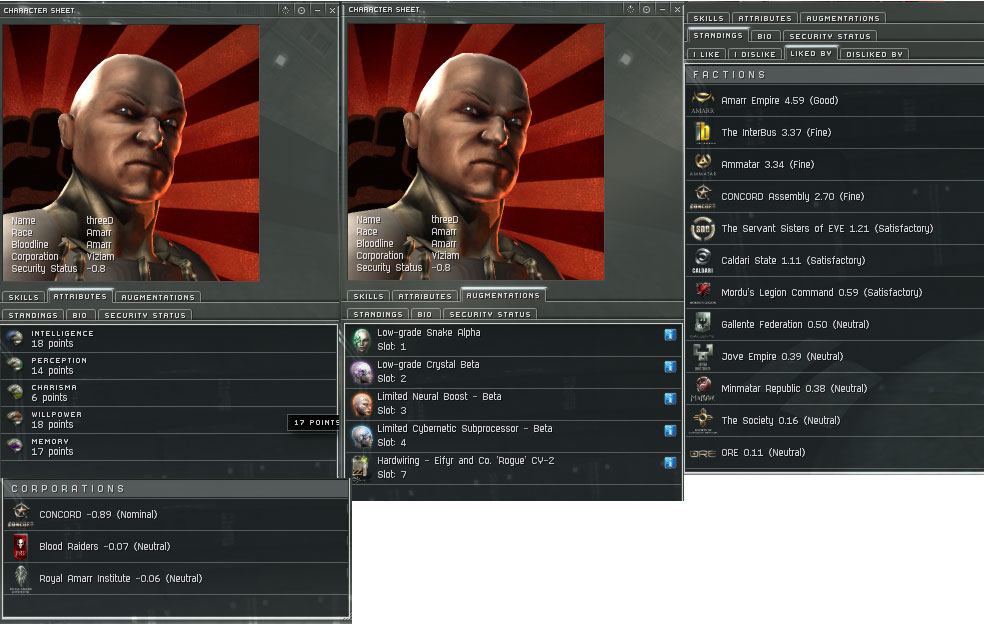
Task: Click the Limited Neural Boost Beta implant icon
Action: pyautogui.click(x=361, y=404)
